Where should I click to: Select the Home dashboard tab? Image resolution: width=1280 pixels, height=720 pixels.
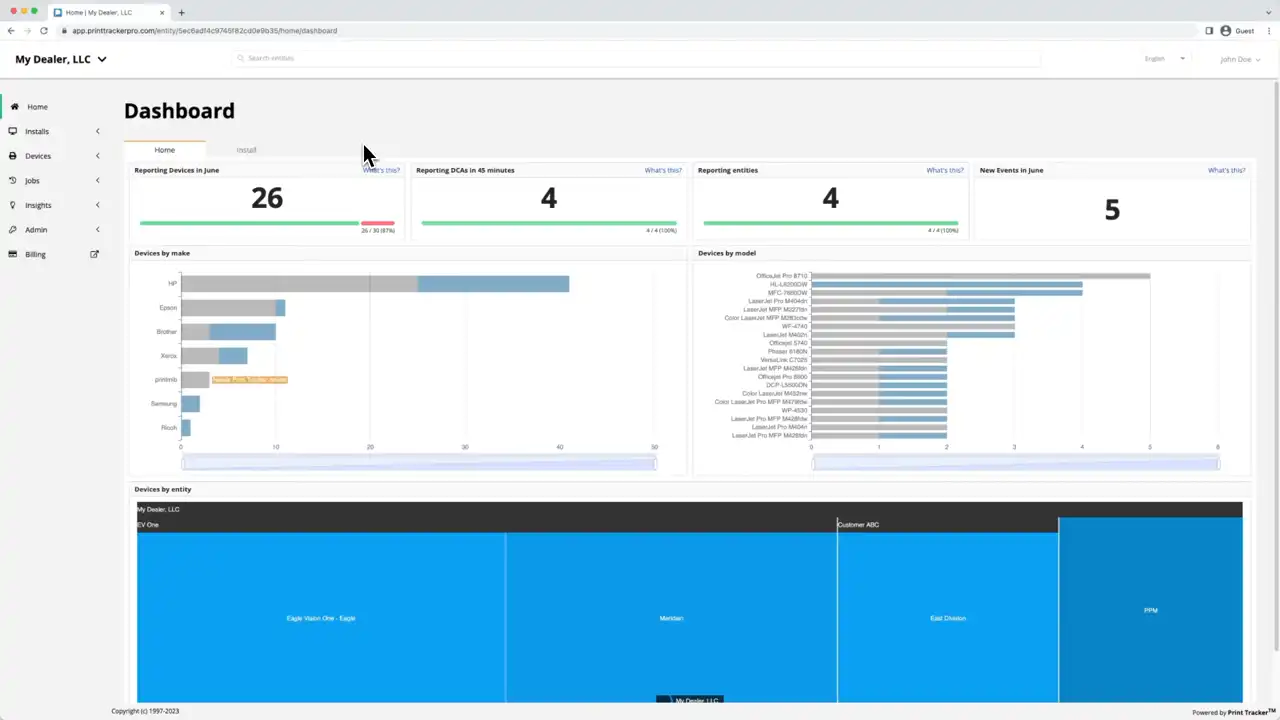click(164, 149)
